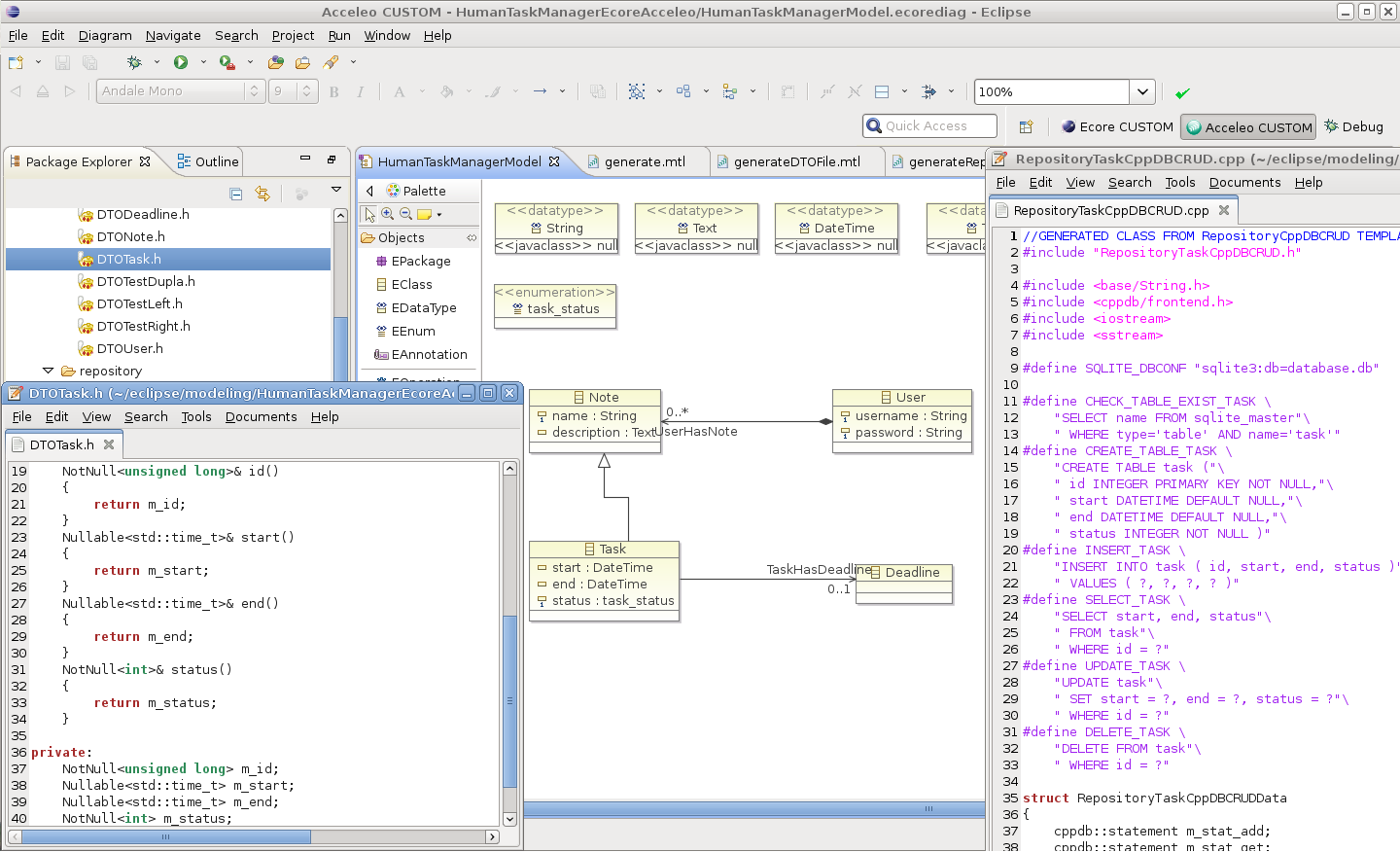Choose the Select arrow palette tool
The height and width of the screenshot is (852, 1400).
click(369, 214)
